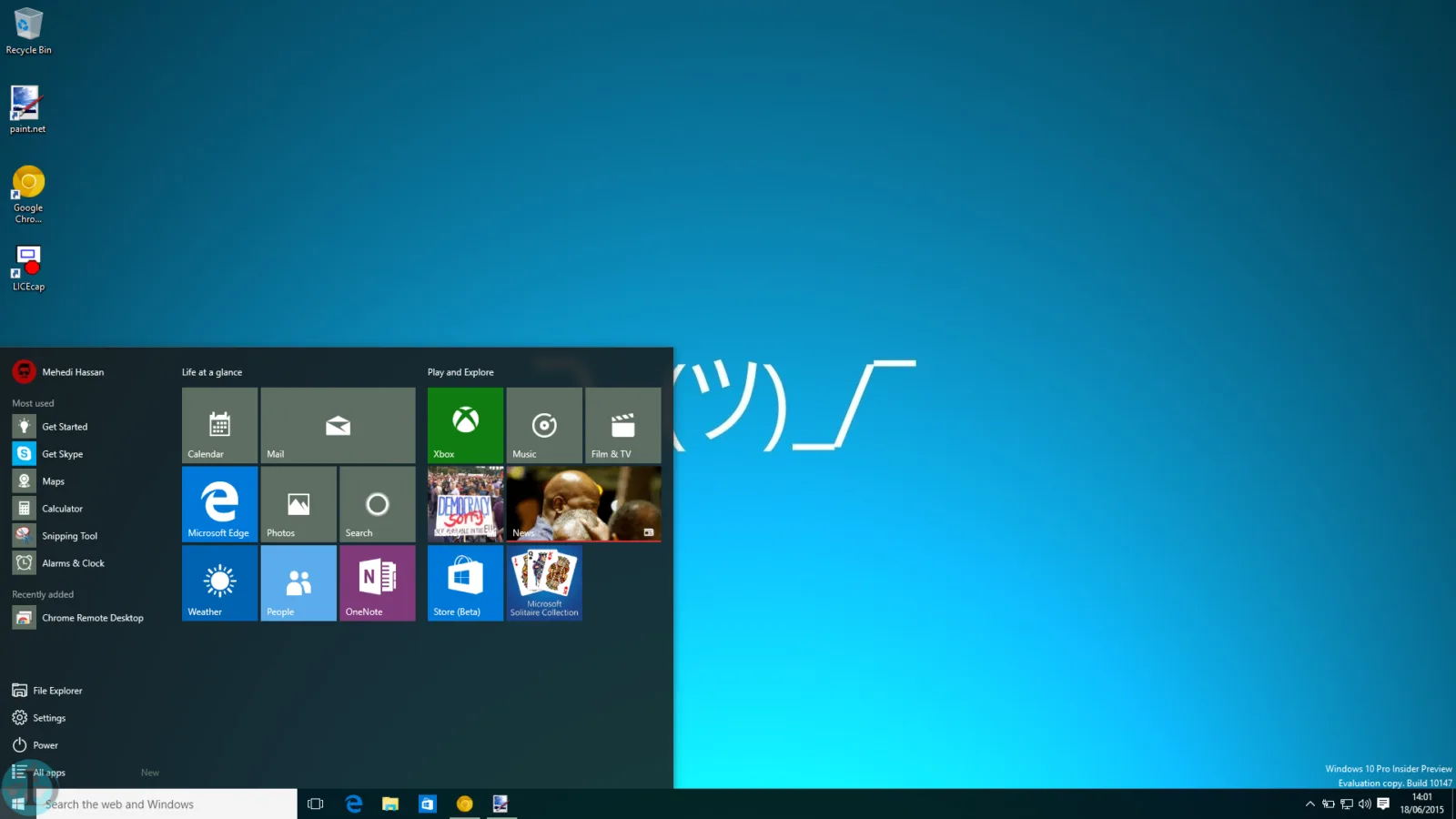Screen dimensions: 1456x819
Task: Open Task View from the taskbar
Action: click(316, 804)
